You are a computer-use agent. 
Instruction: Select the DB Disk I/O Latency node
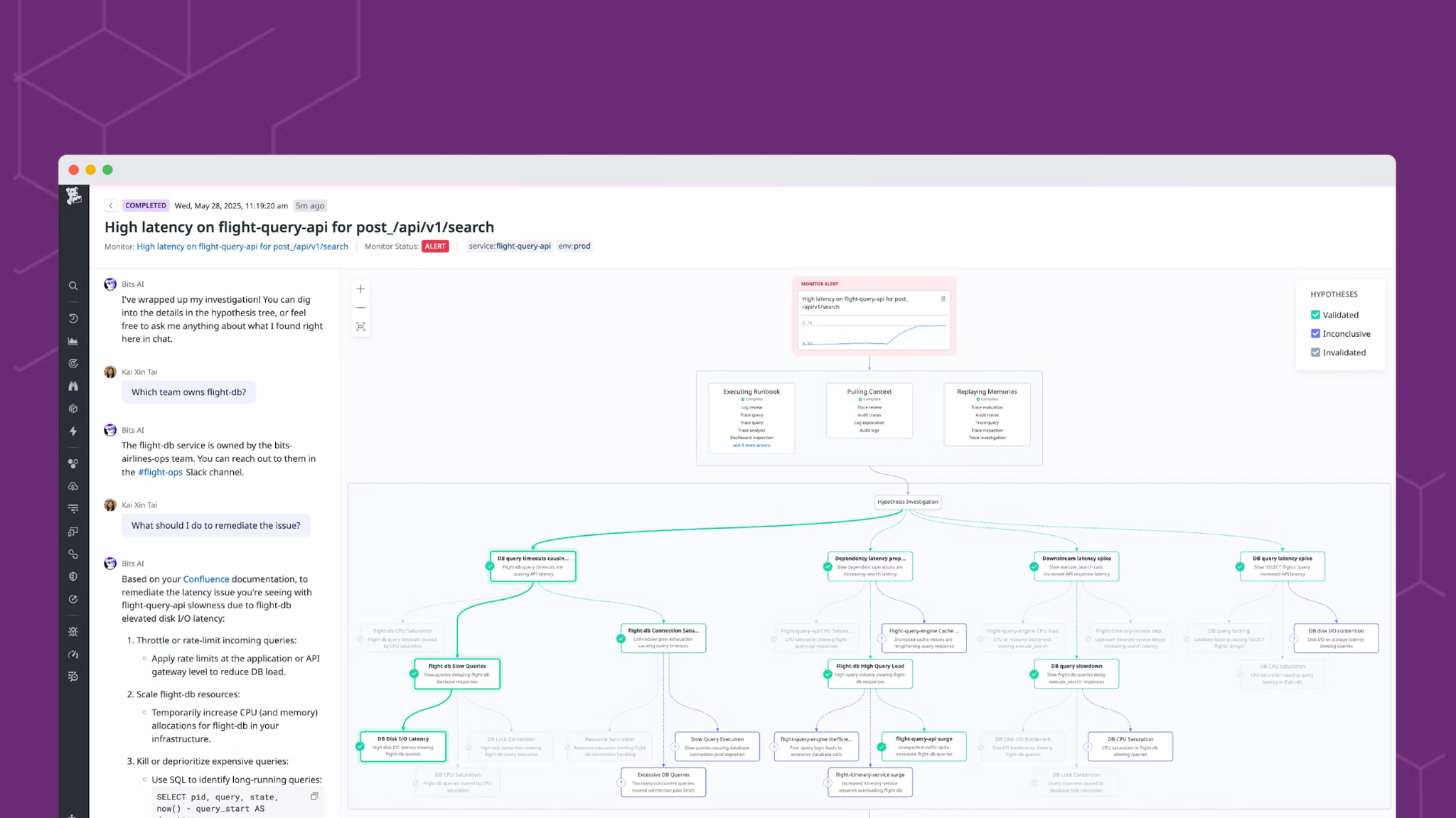pos(403,746)
